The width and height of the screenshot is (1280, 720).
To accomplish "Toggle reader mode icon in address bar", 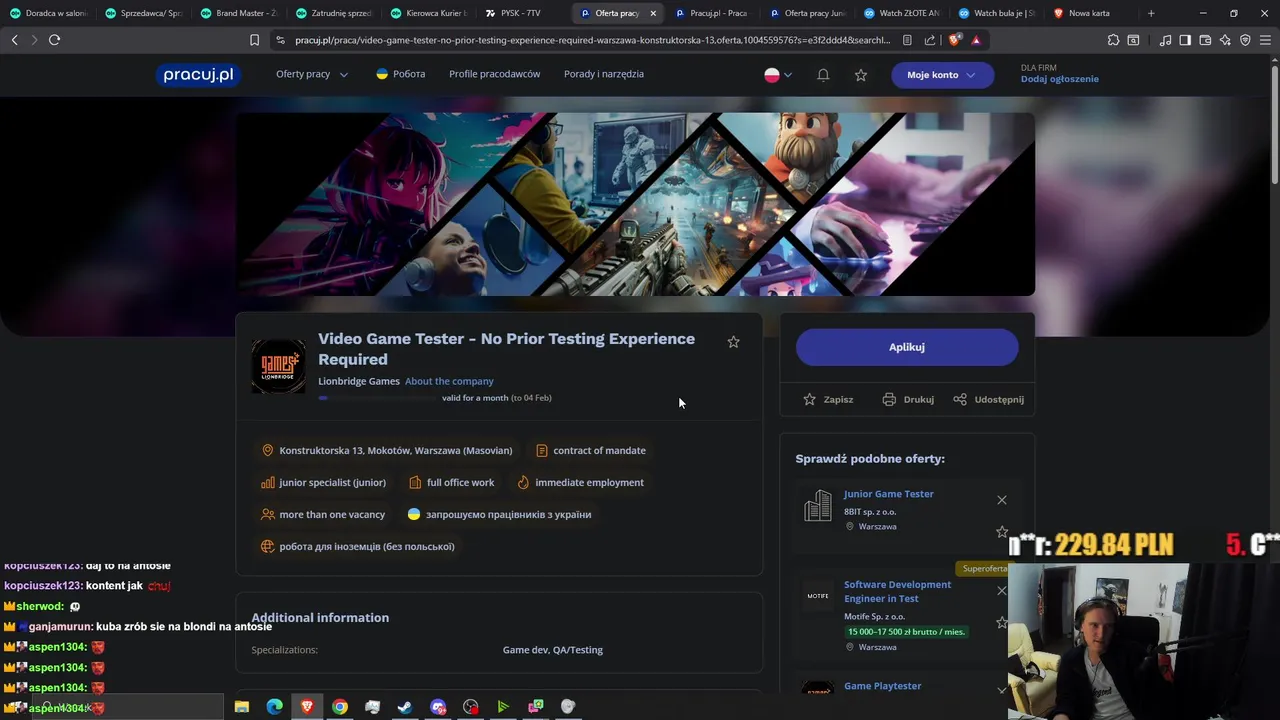I will (907, 40).
